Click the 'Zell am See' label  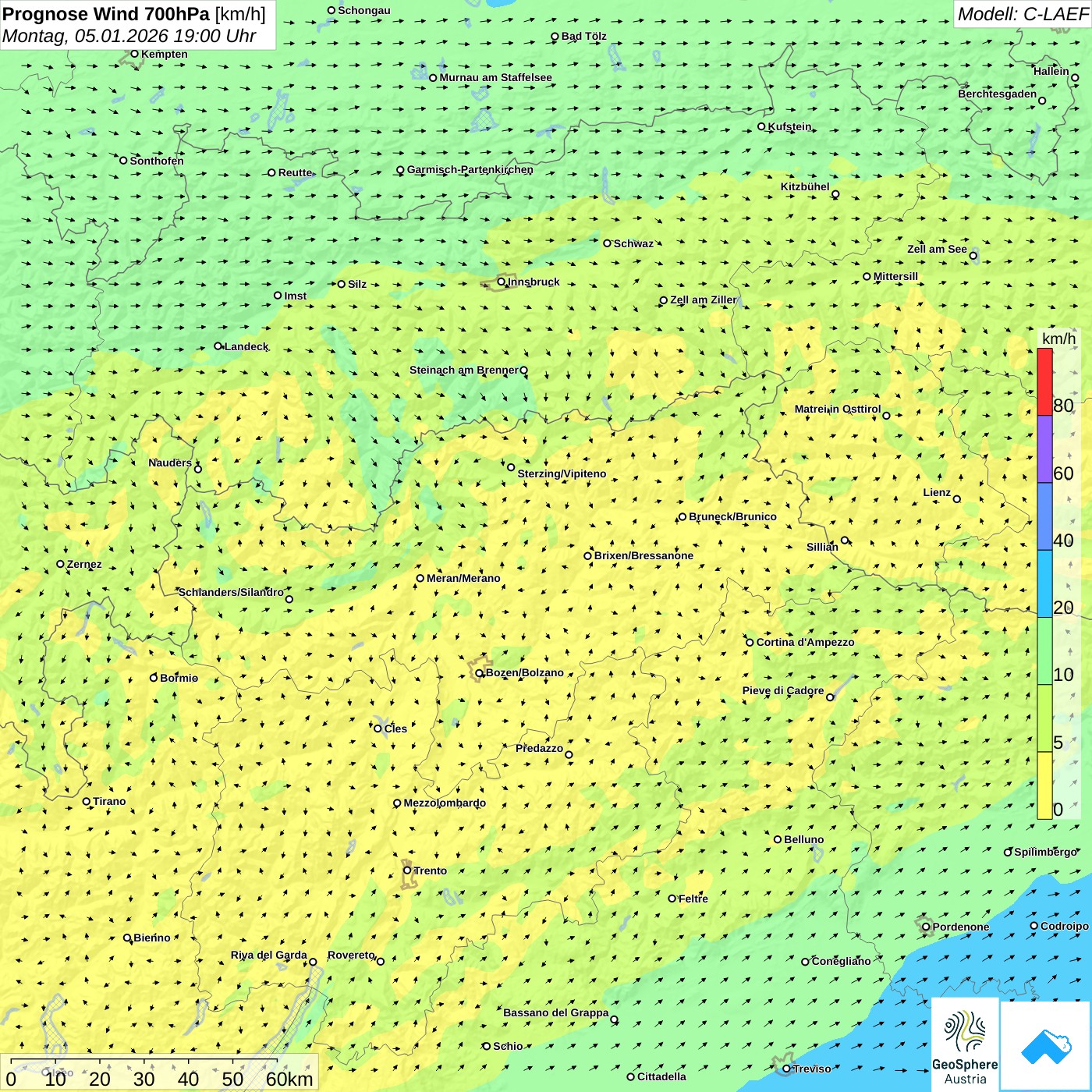click(937, 249)
